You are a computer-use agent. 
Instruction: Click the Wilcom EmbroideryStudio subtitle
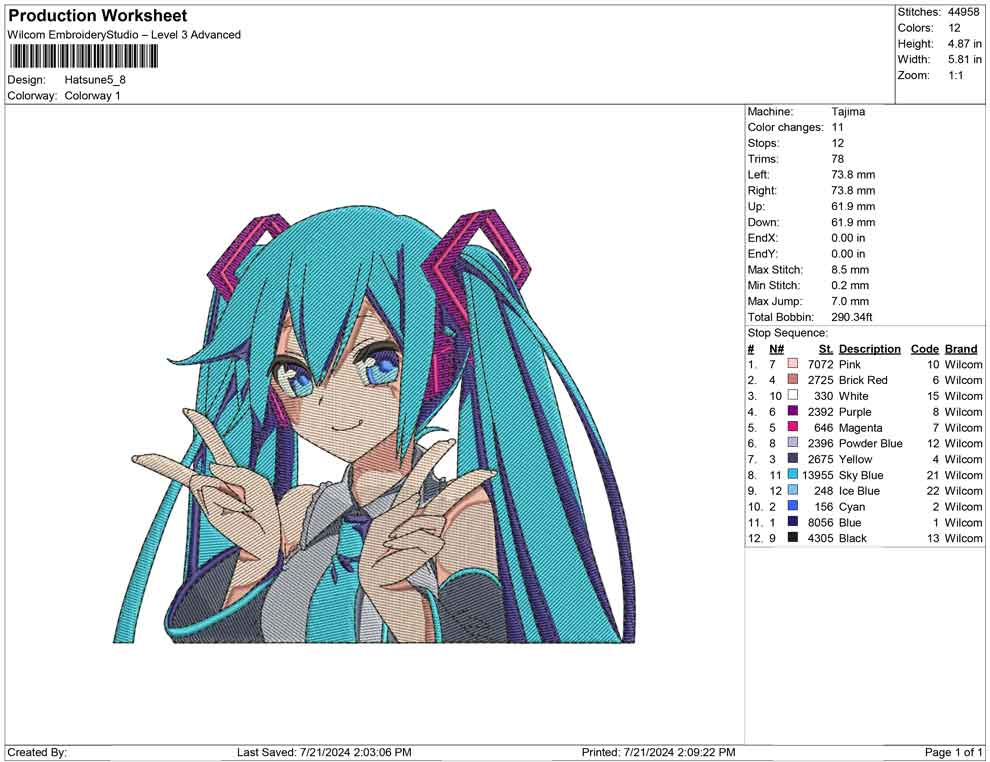click(124, 35)
